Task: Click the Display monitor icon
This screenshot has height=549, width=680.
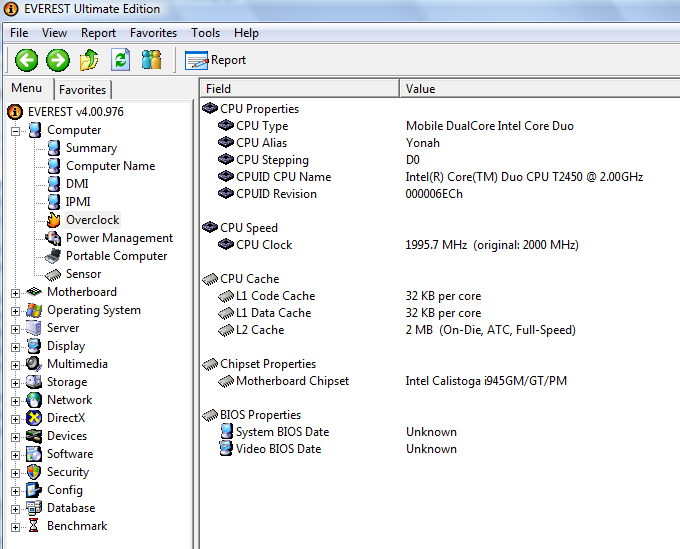Action: (x=34, y=346)
